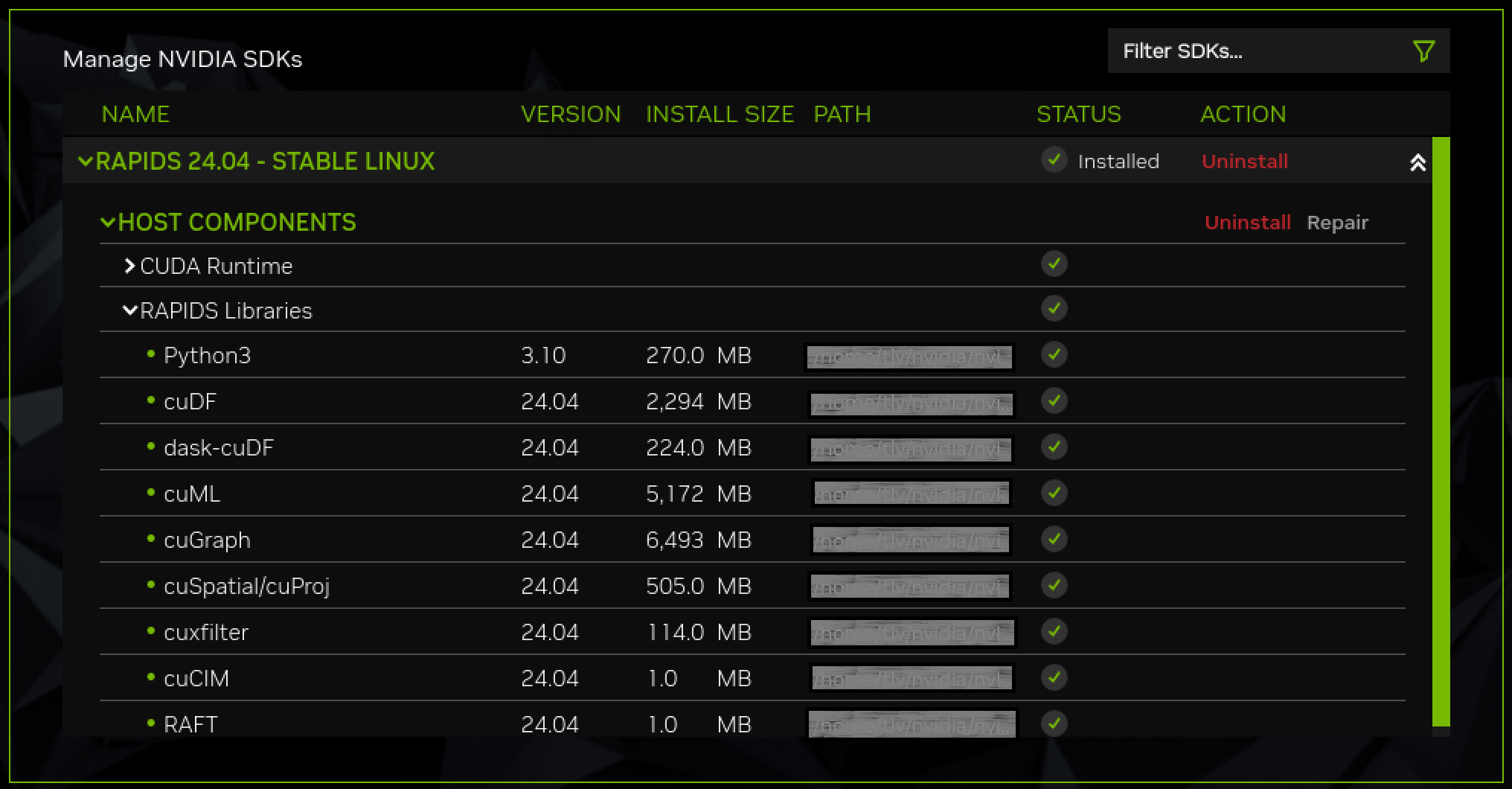Click the STATUS column header
The width and height of the screenshot is (1512, 789).
1079,114
